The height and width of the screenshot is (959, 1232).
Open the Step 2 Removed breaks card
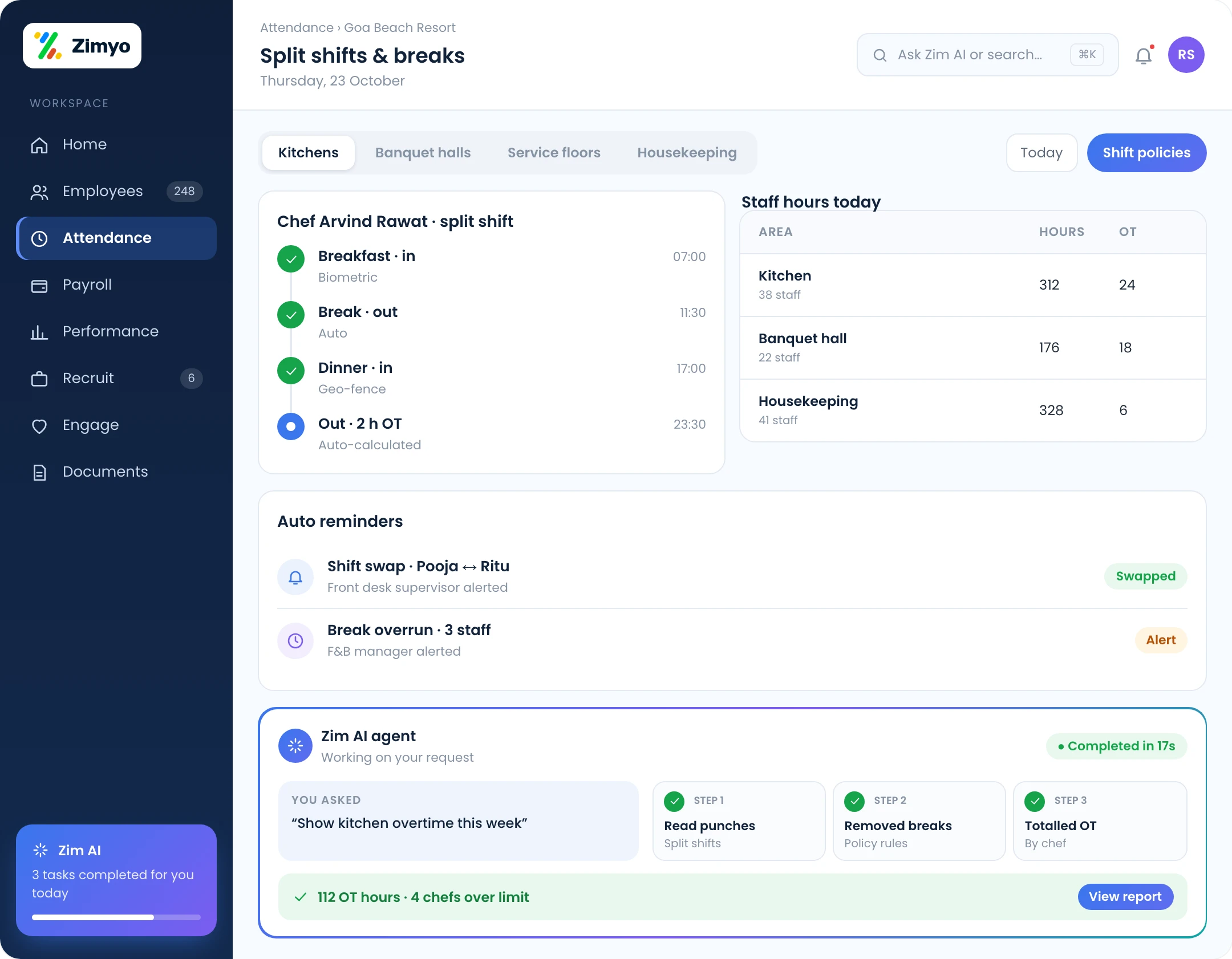919,821
